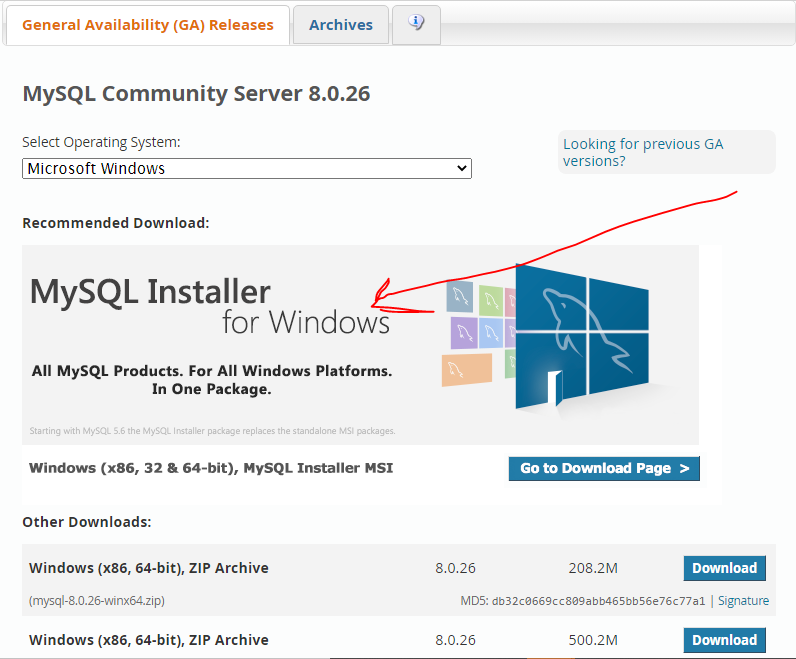Click the gray-blue dolphin tile in banner
The image size is (796, 659).
(460, 296)
